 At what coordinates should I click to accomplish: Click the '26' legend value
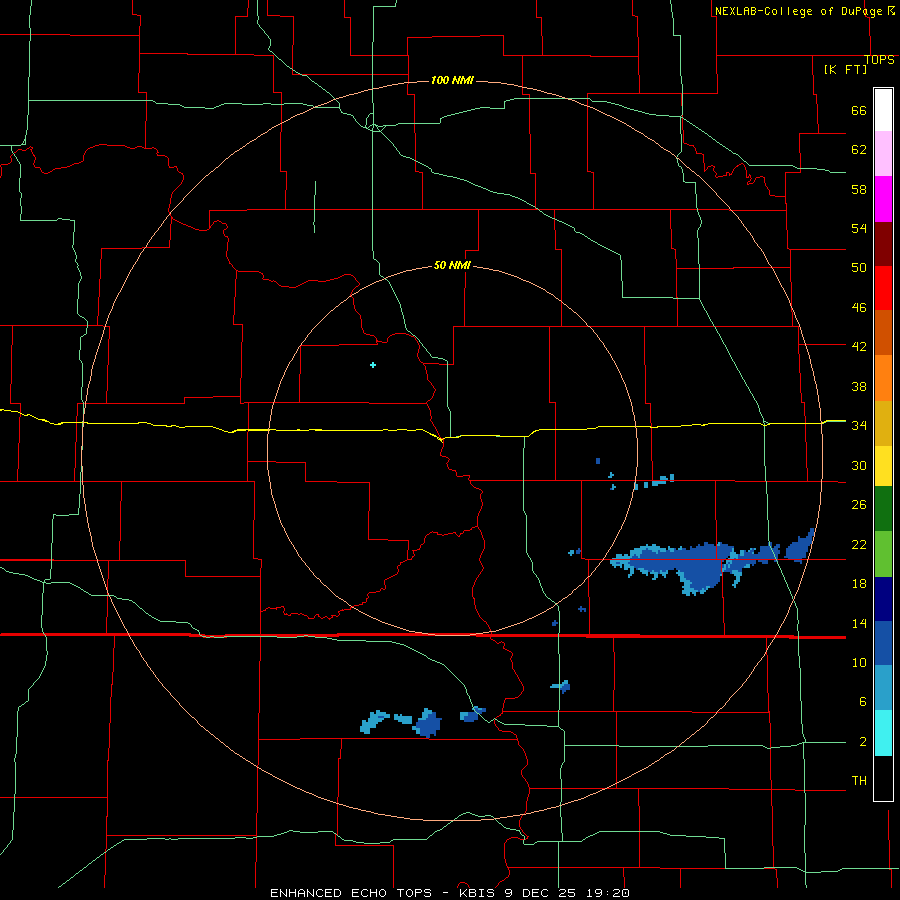(859, 505)
